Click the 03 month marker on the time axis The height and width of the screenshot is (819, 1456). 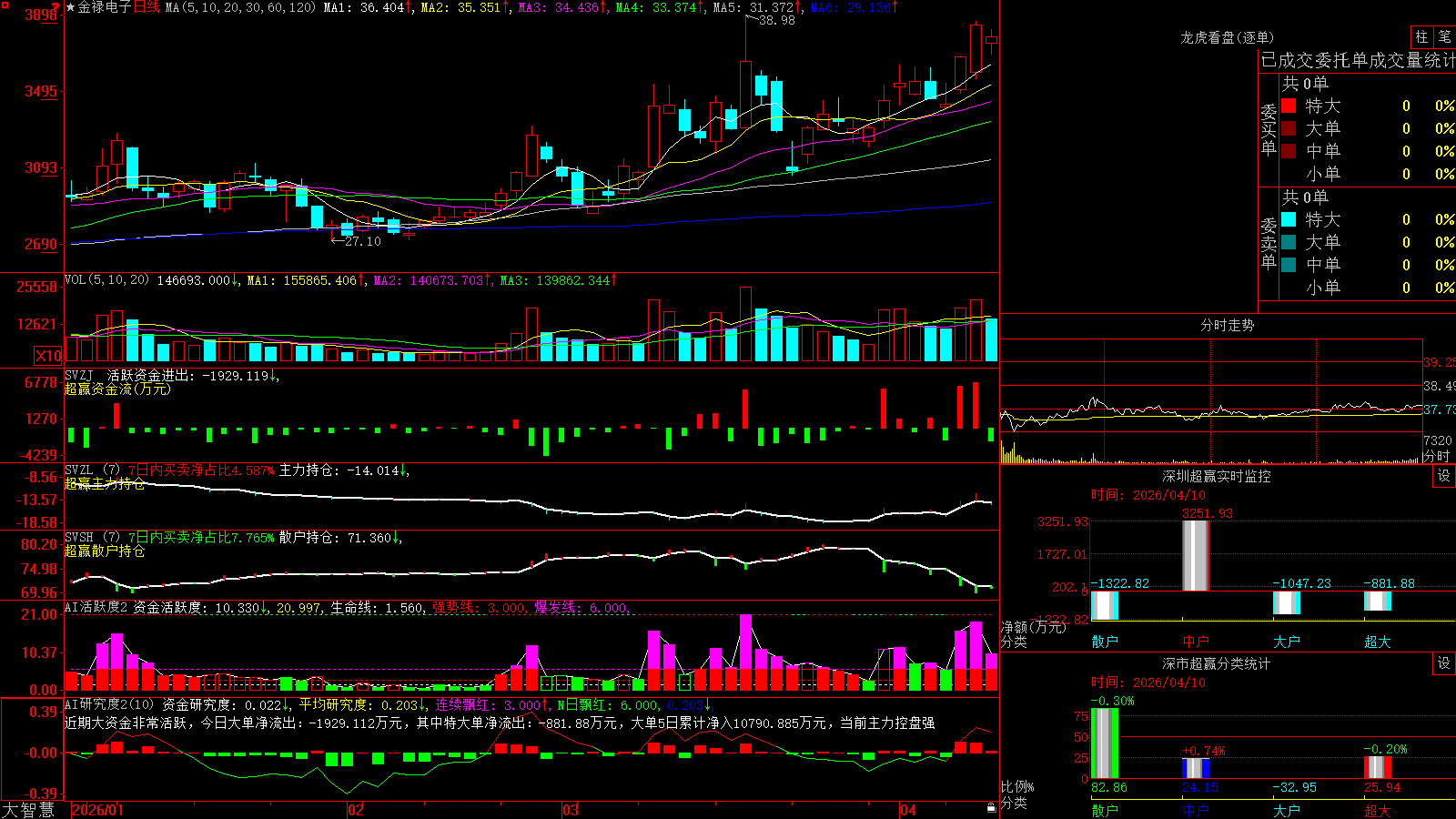pos(571,810)
